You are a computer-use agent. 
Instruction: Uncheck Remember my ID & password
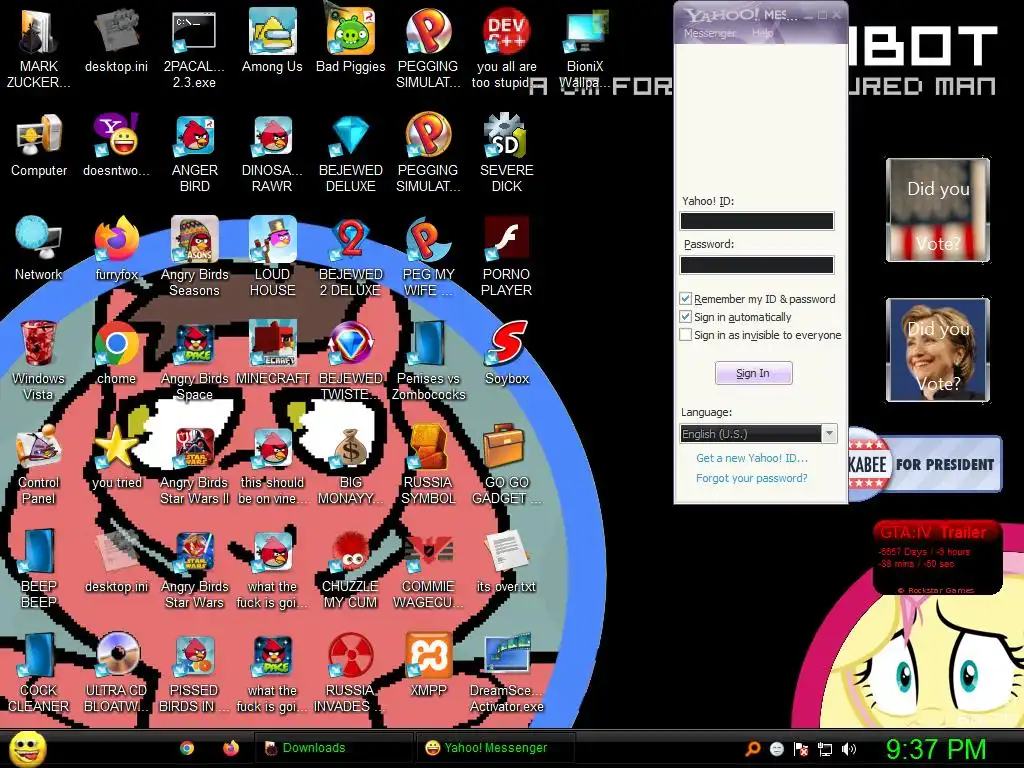[685, 299]
